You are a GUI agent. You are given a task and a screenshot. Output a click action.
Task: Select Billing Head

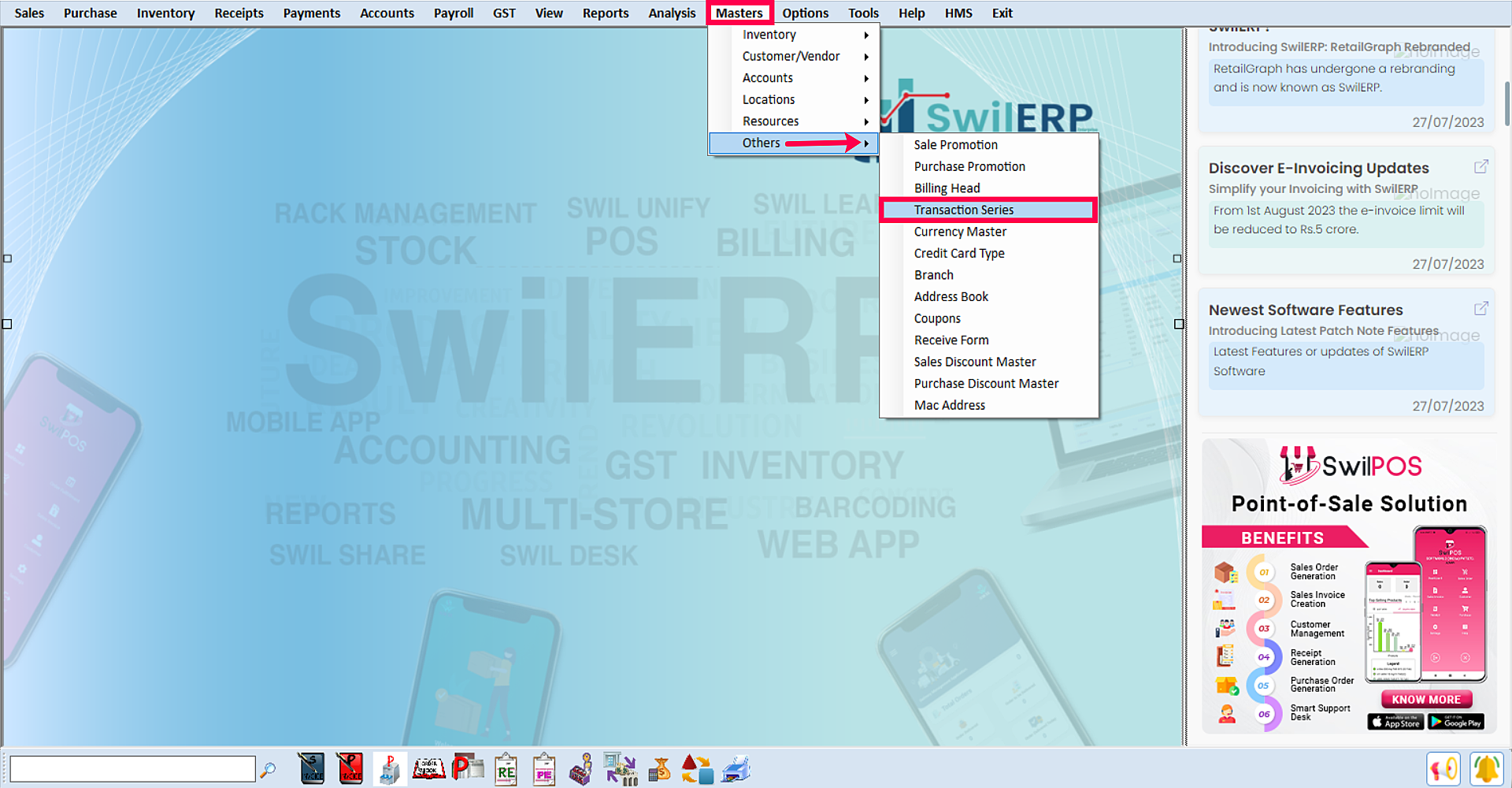[x=989, y=188]
